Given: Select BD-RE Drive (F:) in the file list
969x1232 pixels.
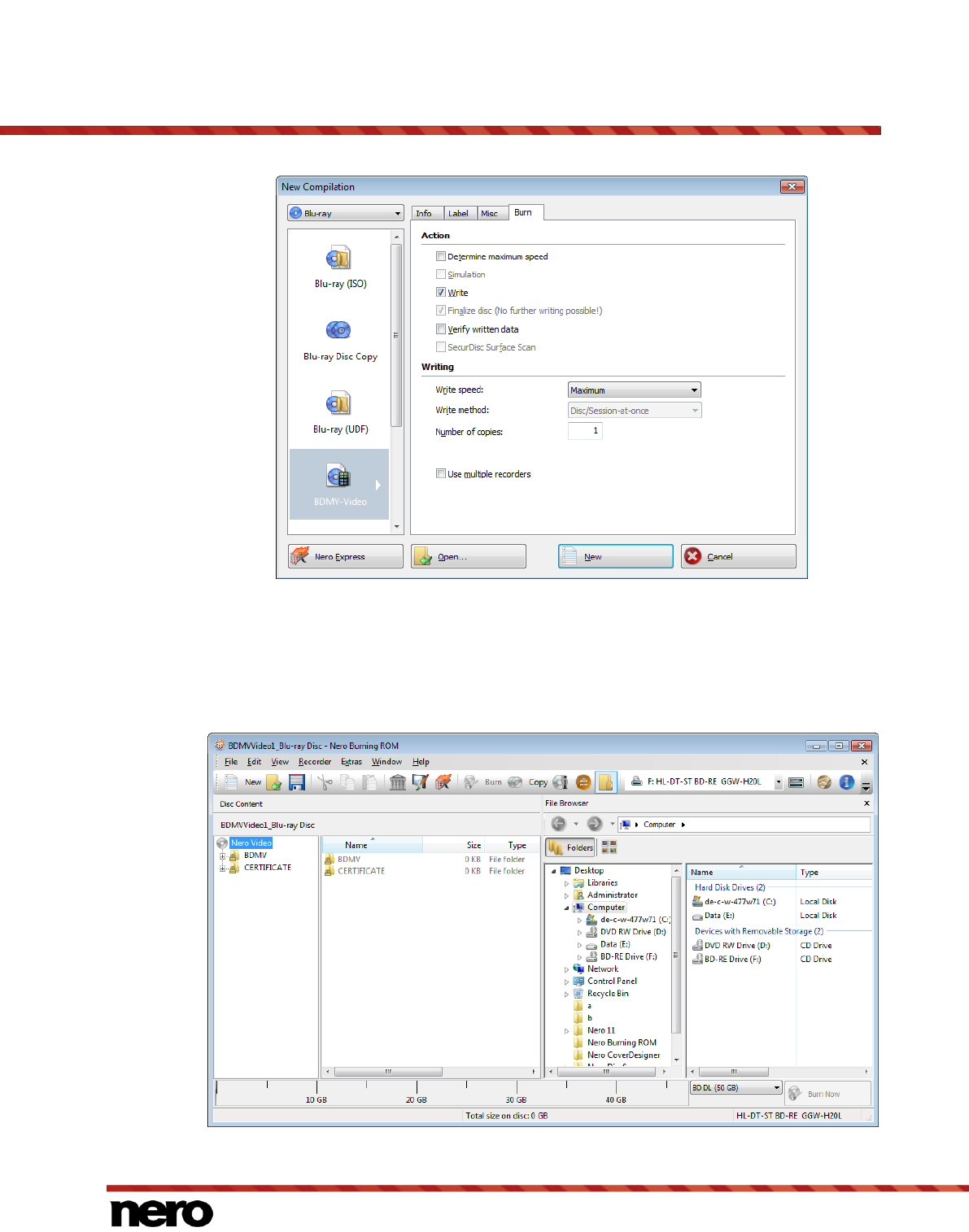Looking at the screenshot, I should 727,960.
